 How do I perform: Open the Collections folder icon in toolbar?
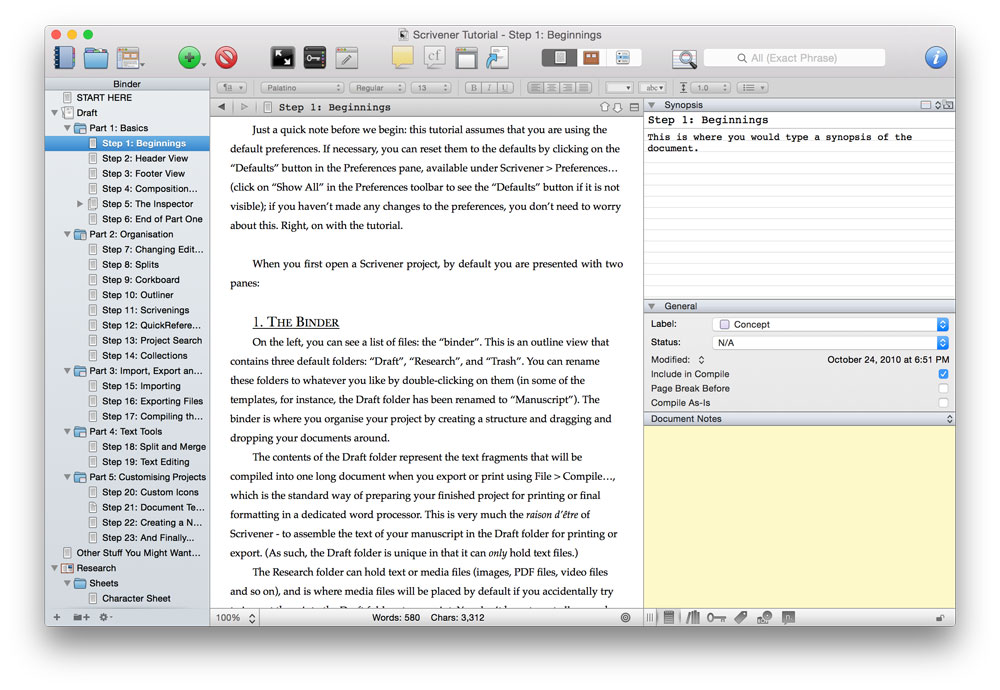pyautogui.click(x=96, y=58)
